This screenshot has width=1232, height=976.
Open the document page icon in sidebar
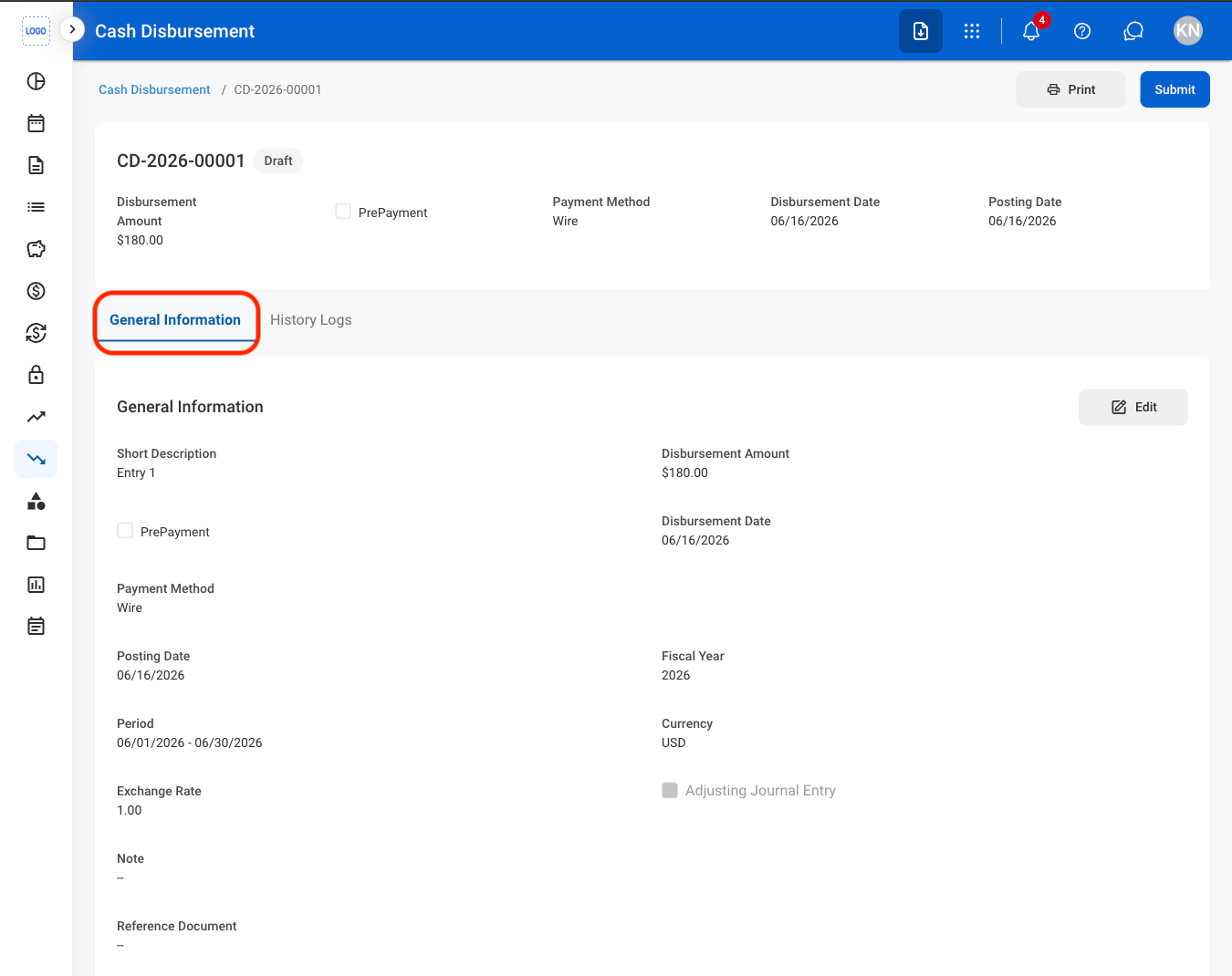[x=36, y=165]
